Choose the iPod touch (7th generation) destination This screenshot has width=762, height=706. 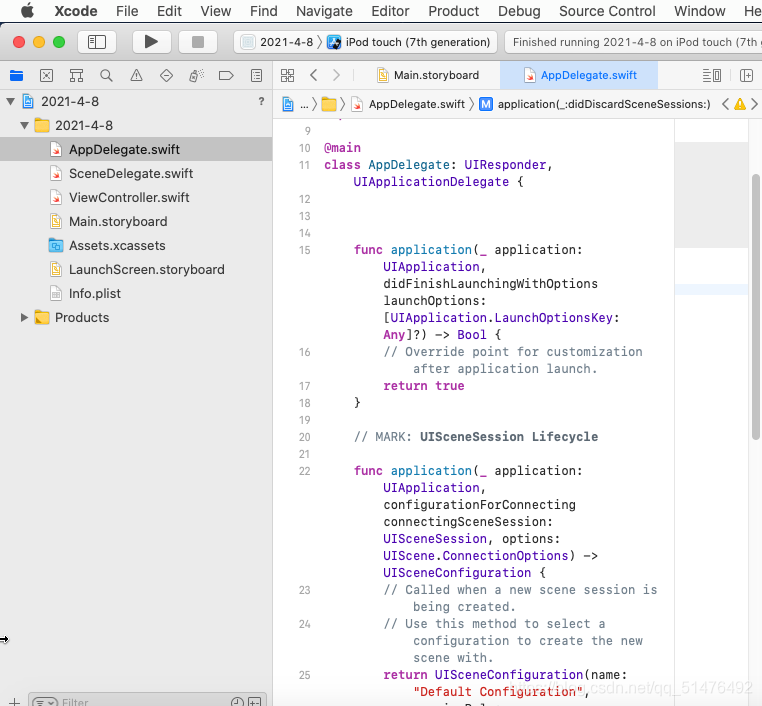(409, 42)
